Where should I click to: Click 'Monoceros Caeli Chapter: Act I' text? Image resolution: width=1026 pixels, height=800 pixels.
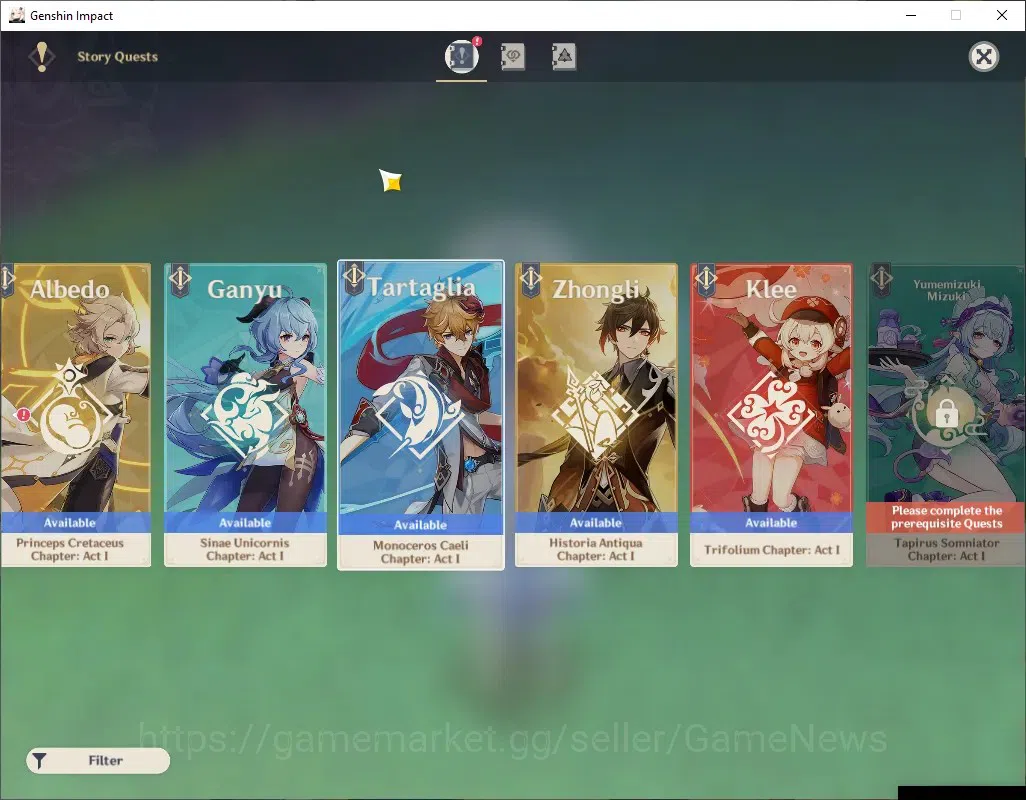[x=421, y=552]
